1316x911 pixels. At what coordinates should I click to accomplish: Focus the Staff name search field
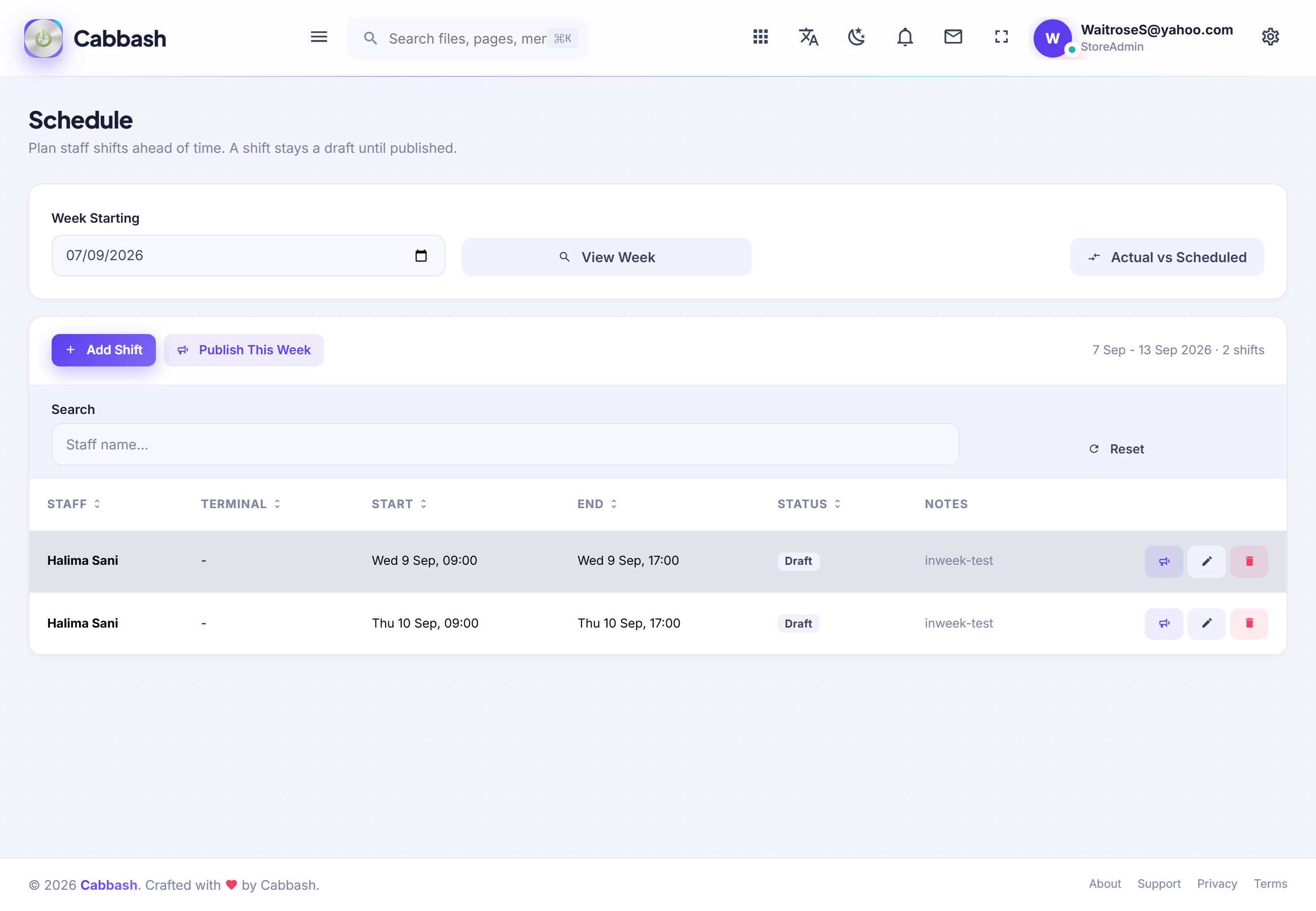[505, 445]
